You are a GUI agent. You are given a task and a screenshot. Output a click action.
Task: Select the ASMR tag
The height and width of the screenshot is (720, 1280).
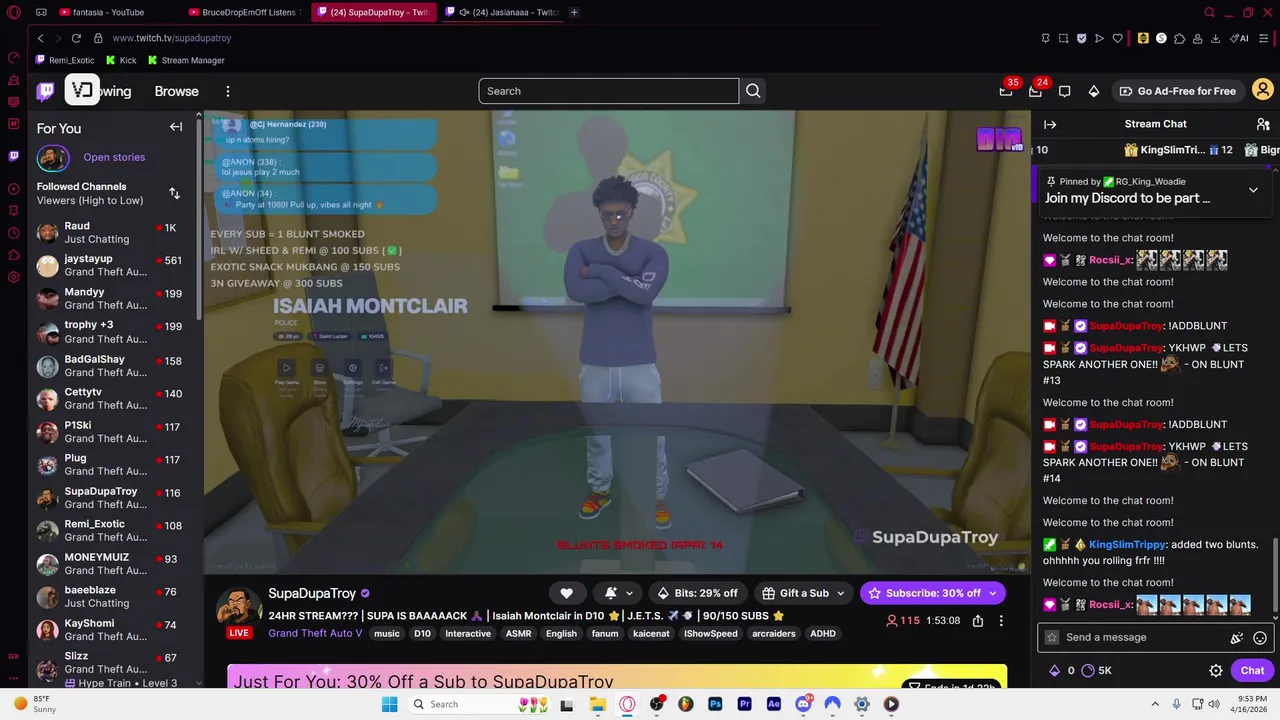pos(518,634)
